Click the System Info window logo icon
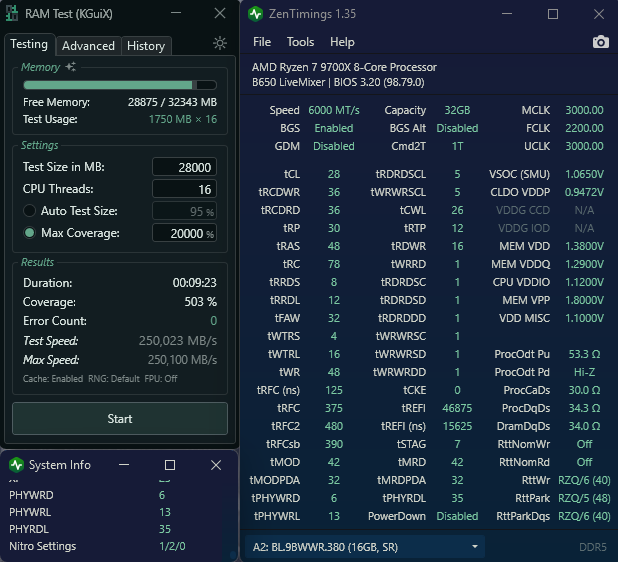The width and height of the screenshot is (618, 562). (x=17, y=465)
